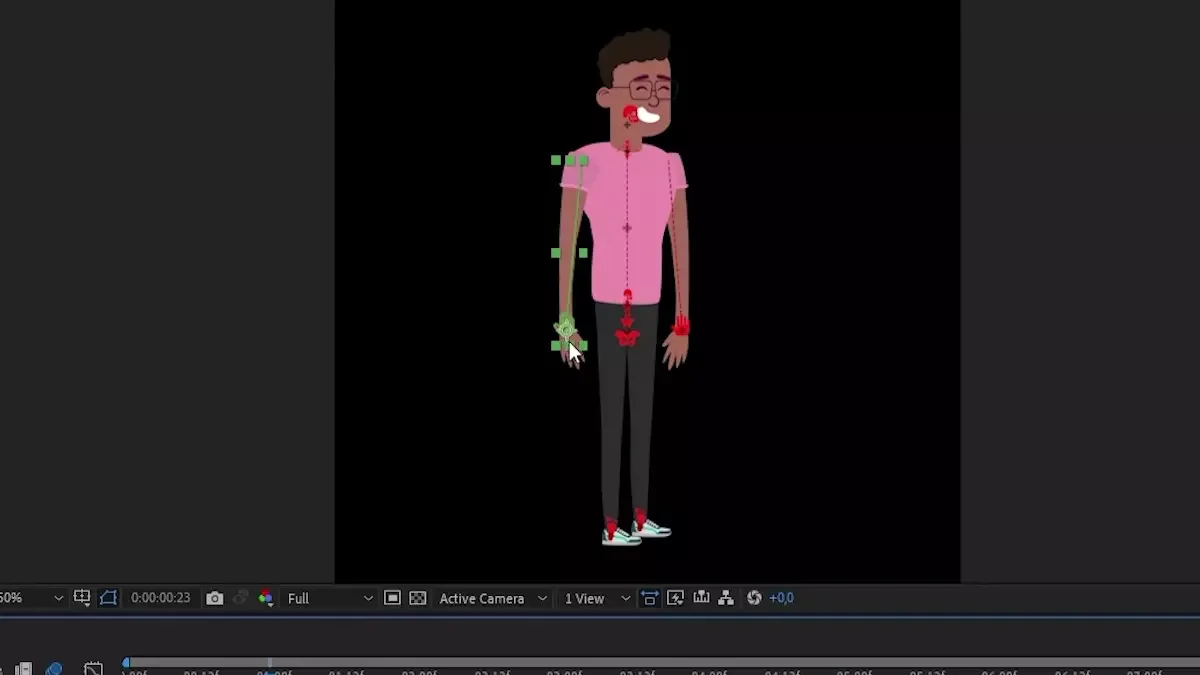Take a snapshot with the camera icon
The image size is (1200, 675).
pyautogui.click(x=214, y=598)
